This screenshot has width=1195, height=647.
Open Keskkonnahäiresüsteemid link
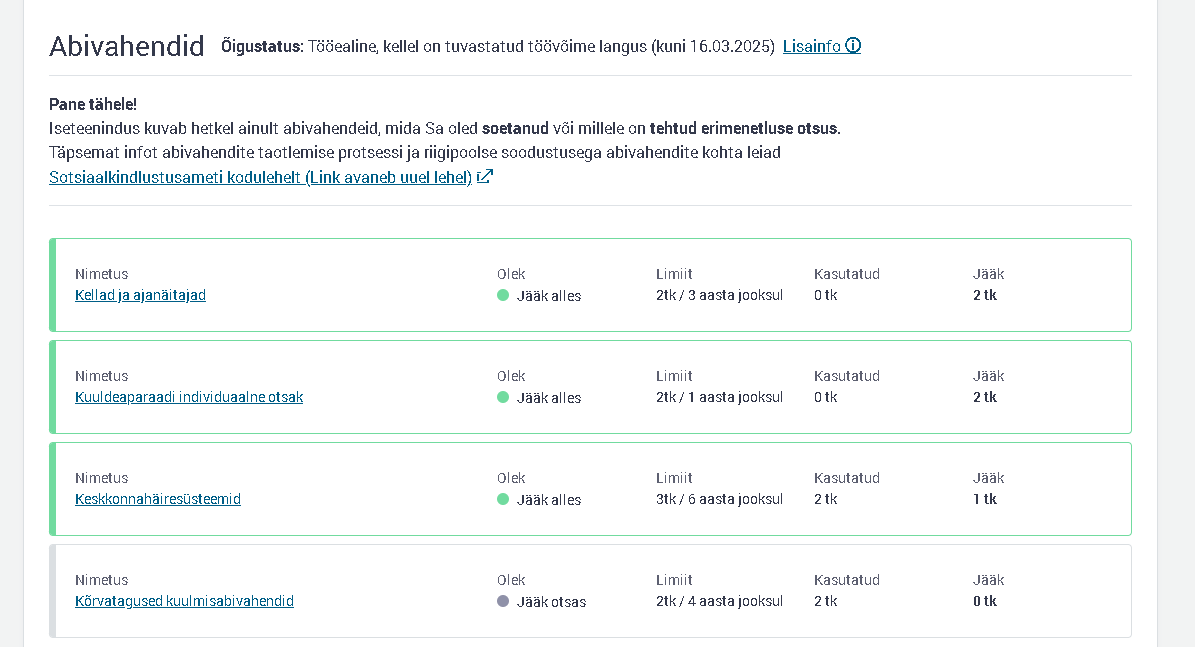(158, 499)
